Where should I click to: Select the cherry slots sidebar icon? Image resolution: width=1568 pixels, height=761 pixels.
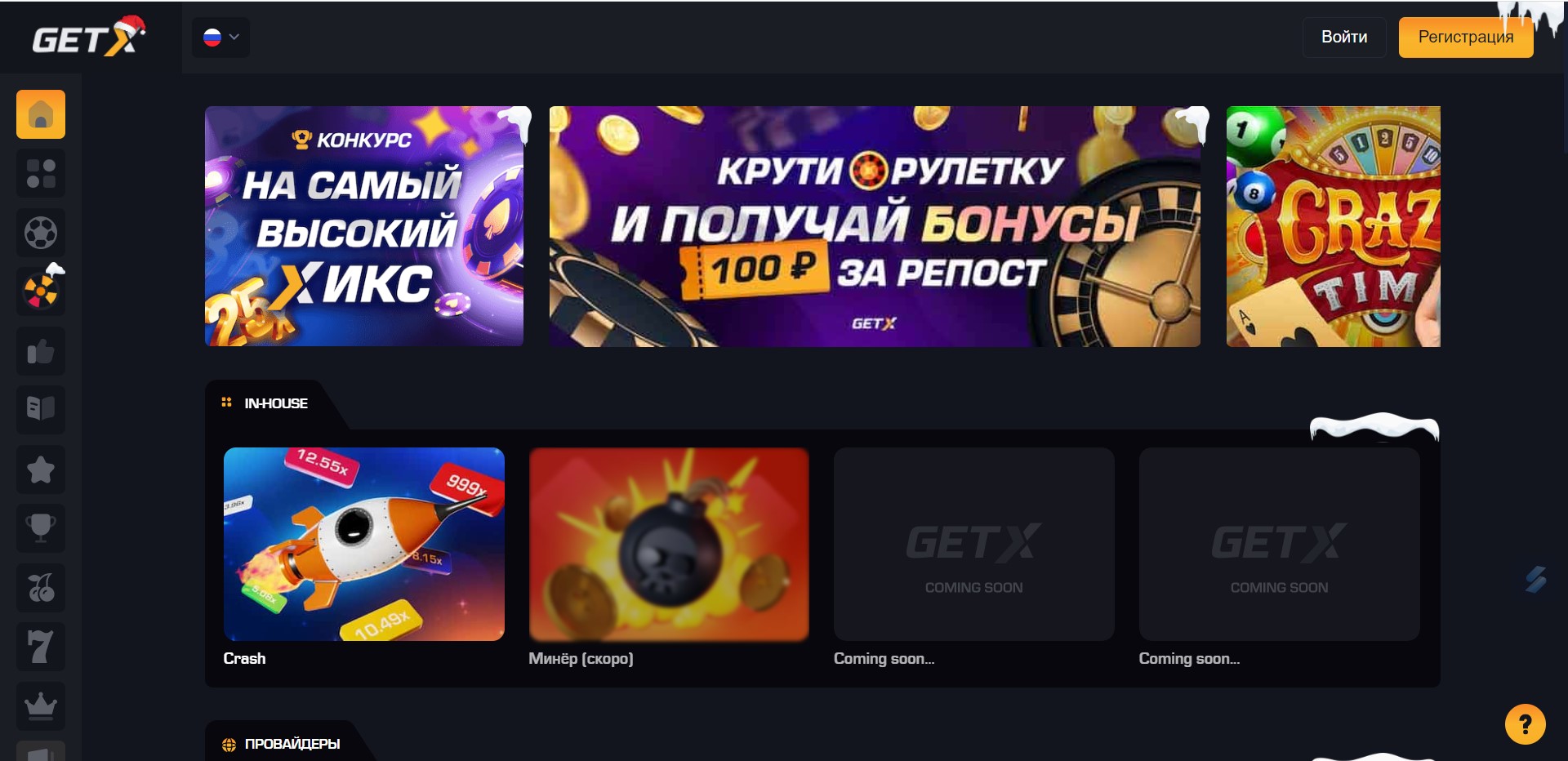[41, 588]
